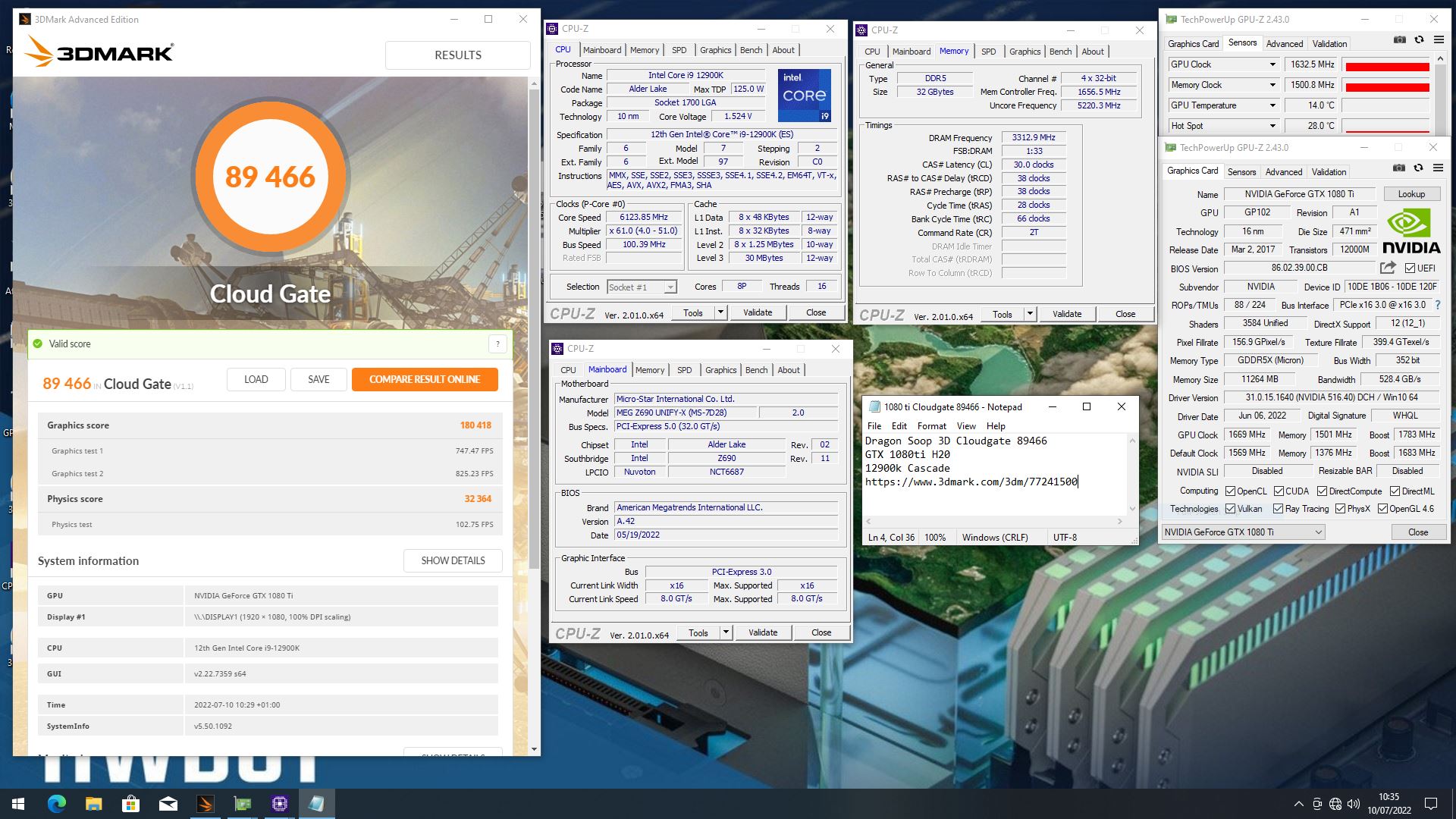Click COMPARE RESULT ONLINE in 3DMark
This screenshot has width=1456, height=819.
[425, 379]
